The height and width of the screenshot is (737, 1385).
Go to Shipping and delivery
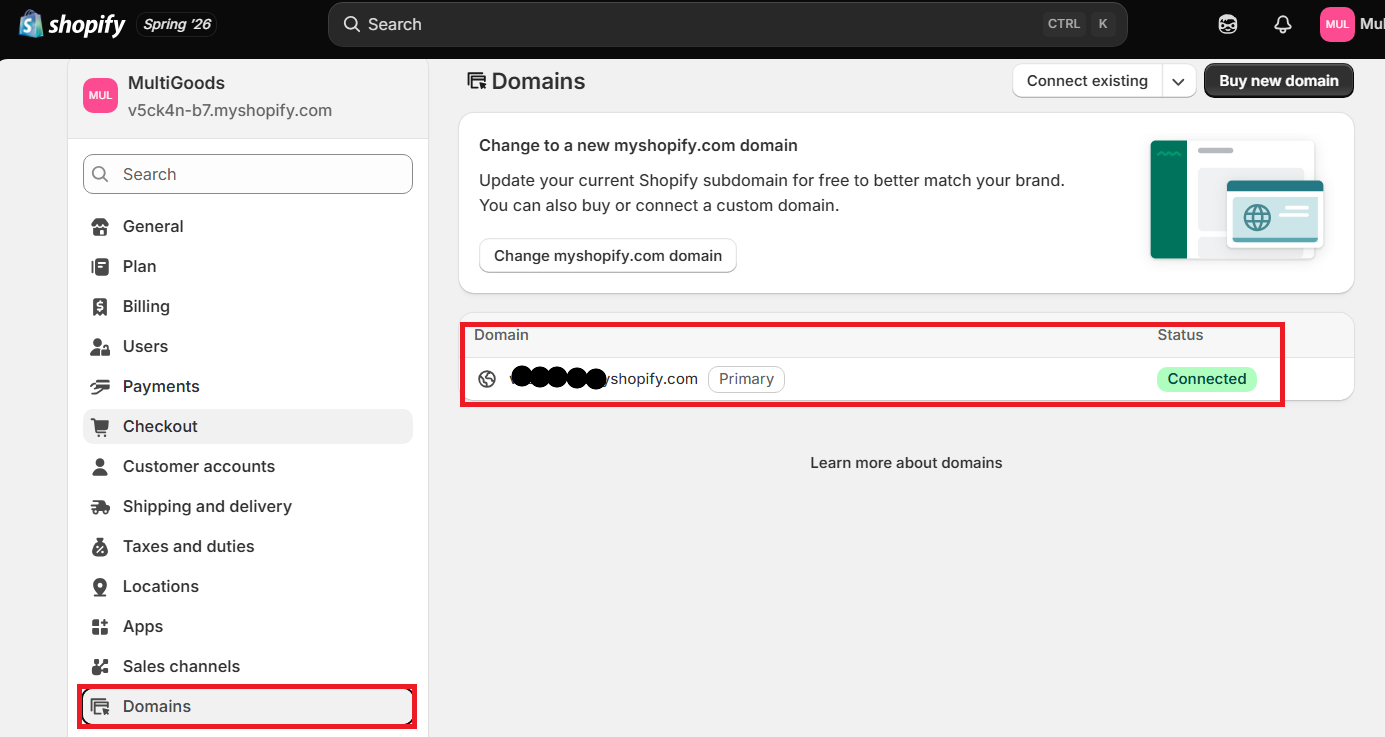pyautogui.click(x=248, y=506)
